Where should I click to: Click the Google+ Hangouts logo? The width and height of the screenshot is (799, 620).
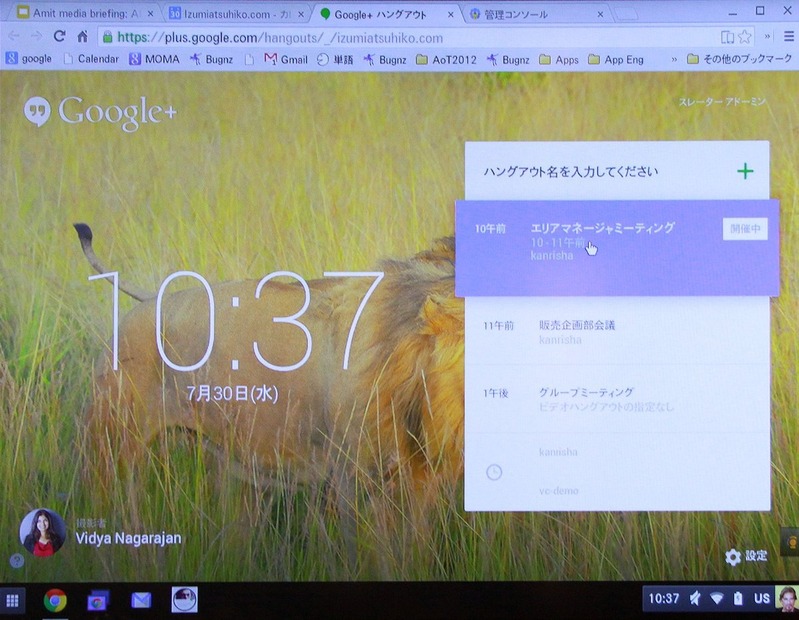tap(100, 112)
